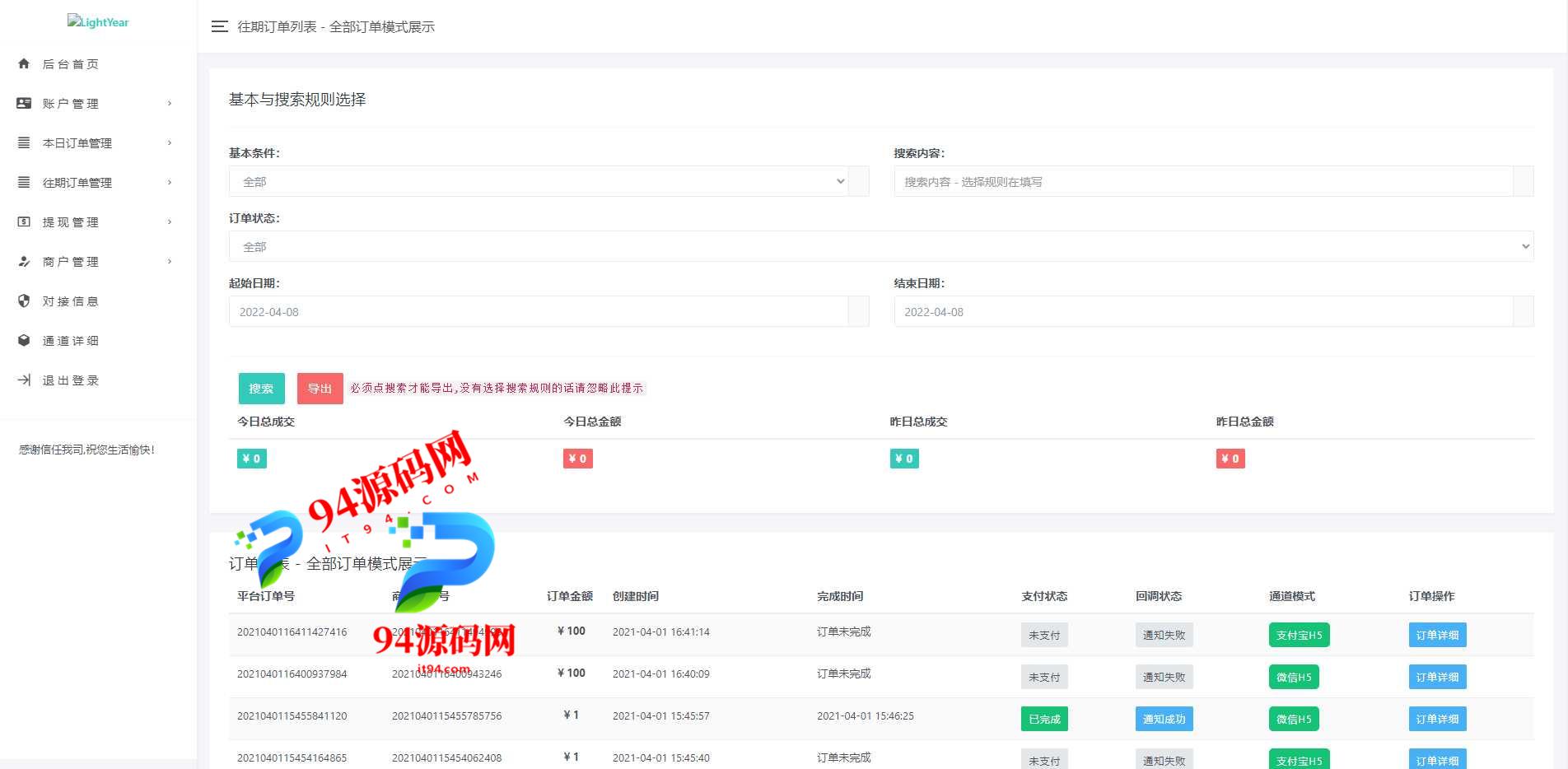
Task: Click completion time 2021-04-01 15:46:25
Action: coord(866,715)
